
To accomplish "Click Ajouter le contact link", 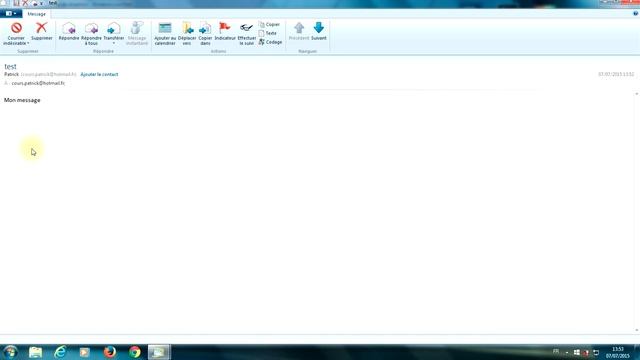I will coord(99,74).
